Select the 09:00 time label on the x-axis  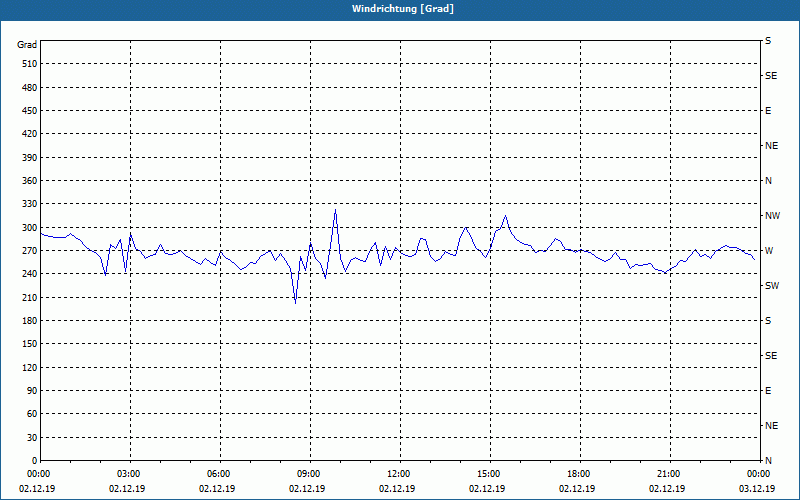(x=308, y=474)
